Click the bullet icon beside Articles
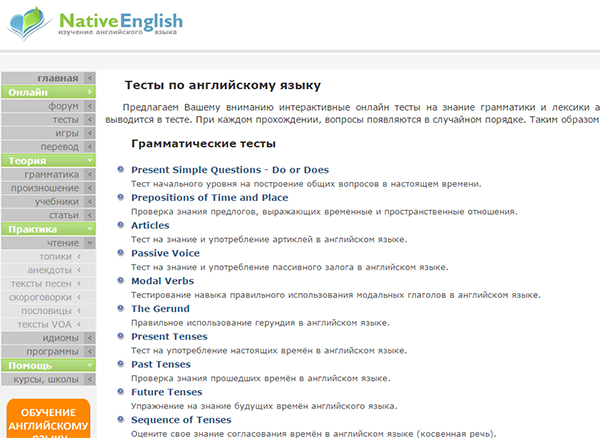The width and height of the screenshot is (600, 438). pyautogui.click(x=122, y=226)
